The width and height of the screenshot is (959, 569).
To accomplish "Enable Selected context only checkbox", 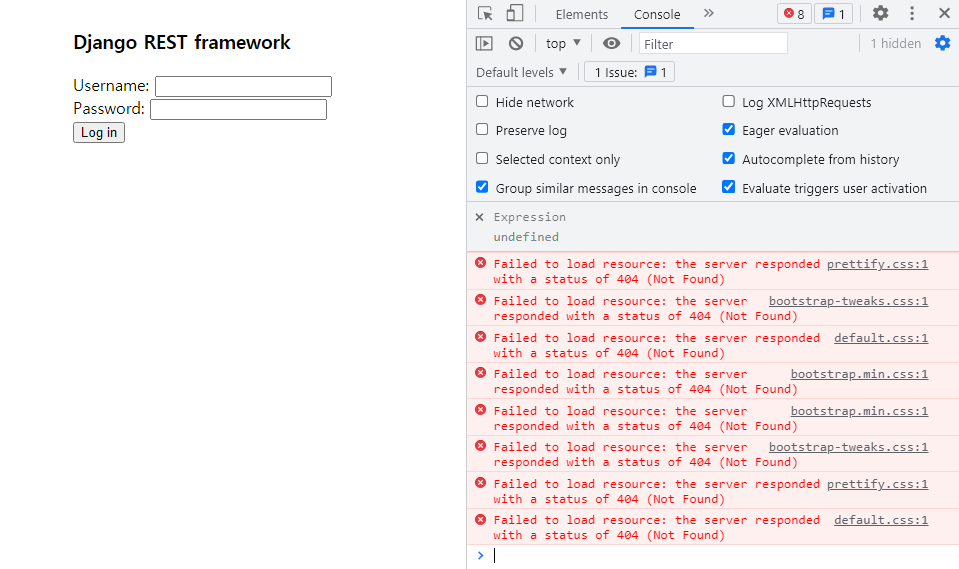I will pyautogui.click(x=482, y=158).
